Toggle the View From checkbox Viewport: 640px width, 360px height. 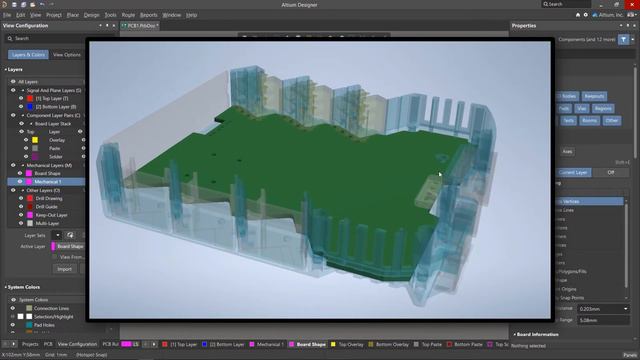click(x=54, y=257)
